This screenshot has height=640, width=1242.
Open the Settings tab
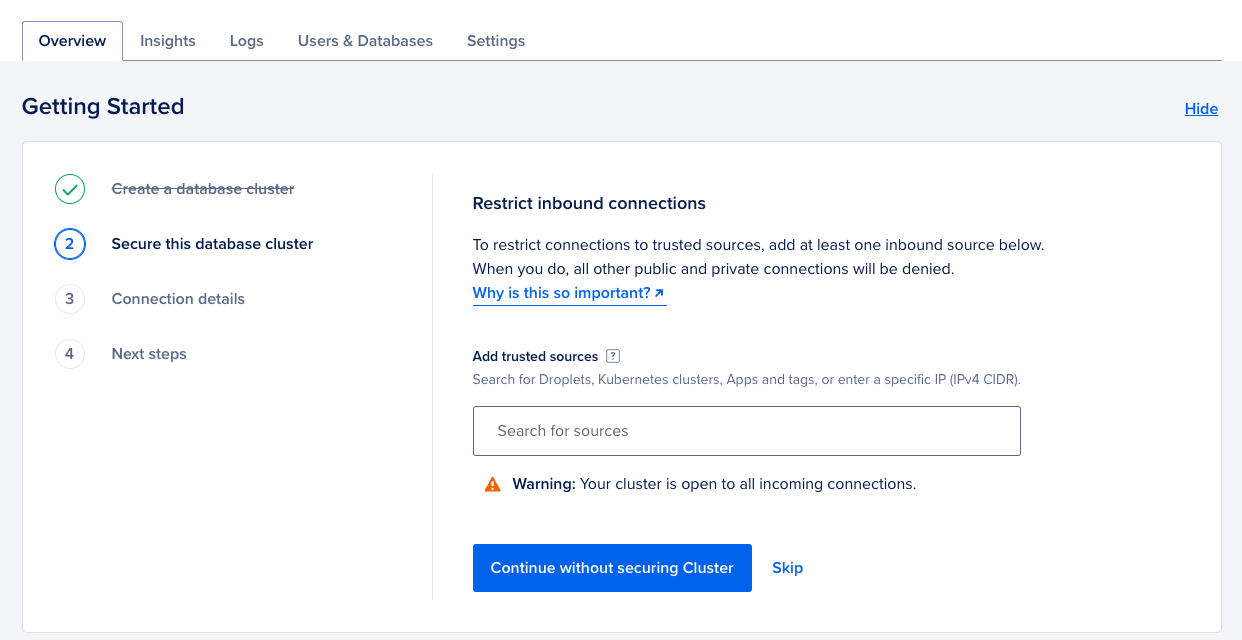pos(496,41)
